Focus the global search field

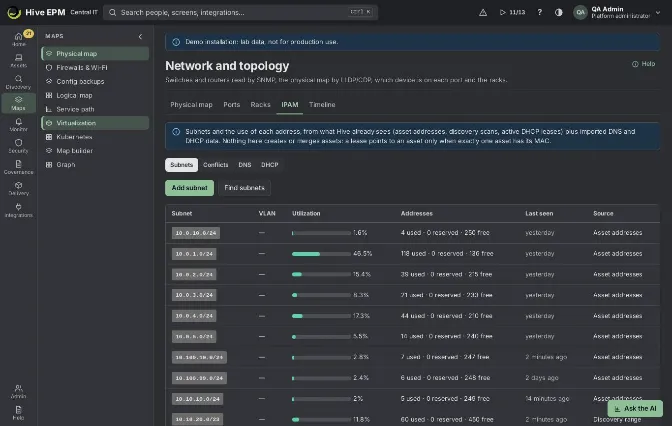point(240,12)
